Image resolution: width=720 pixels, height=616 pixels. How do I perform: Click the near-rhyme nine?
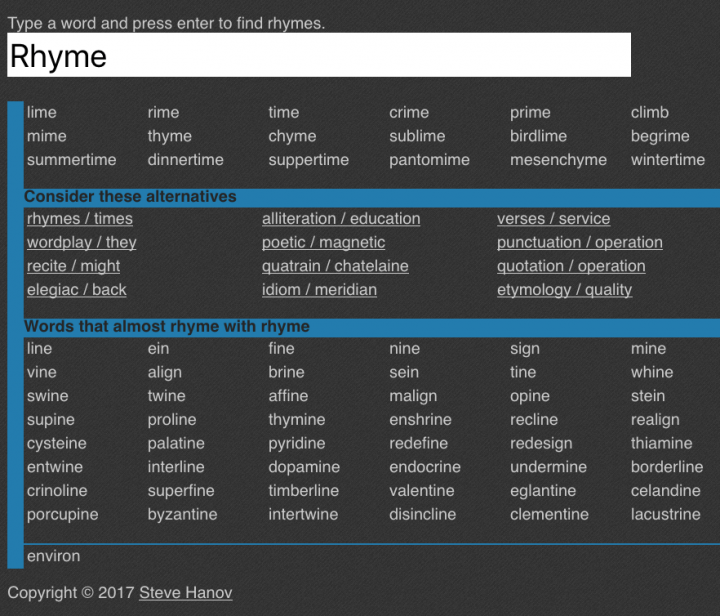pyautogui.click(x=405, y=349)
